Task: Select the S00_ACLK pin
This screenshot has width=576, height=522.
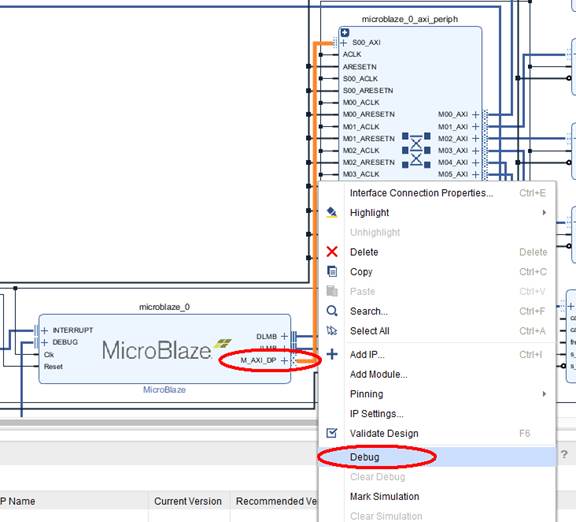Action: pos(360,79)
